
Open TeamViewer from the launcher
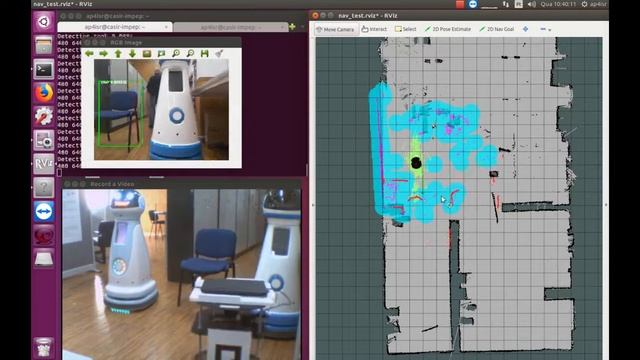coord(44,211)
